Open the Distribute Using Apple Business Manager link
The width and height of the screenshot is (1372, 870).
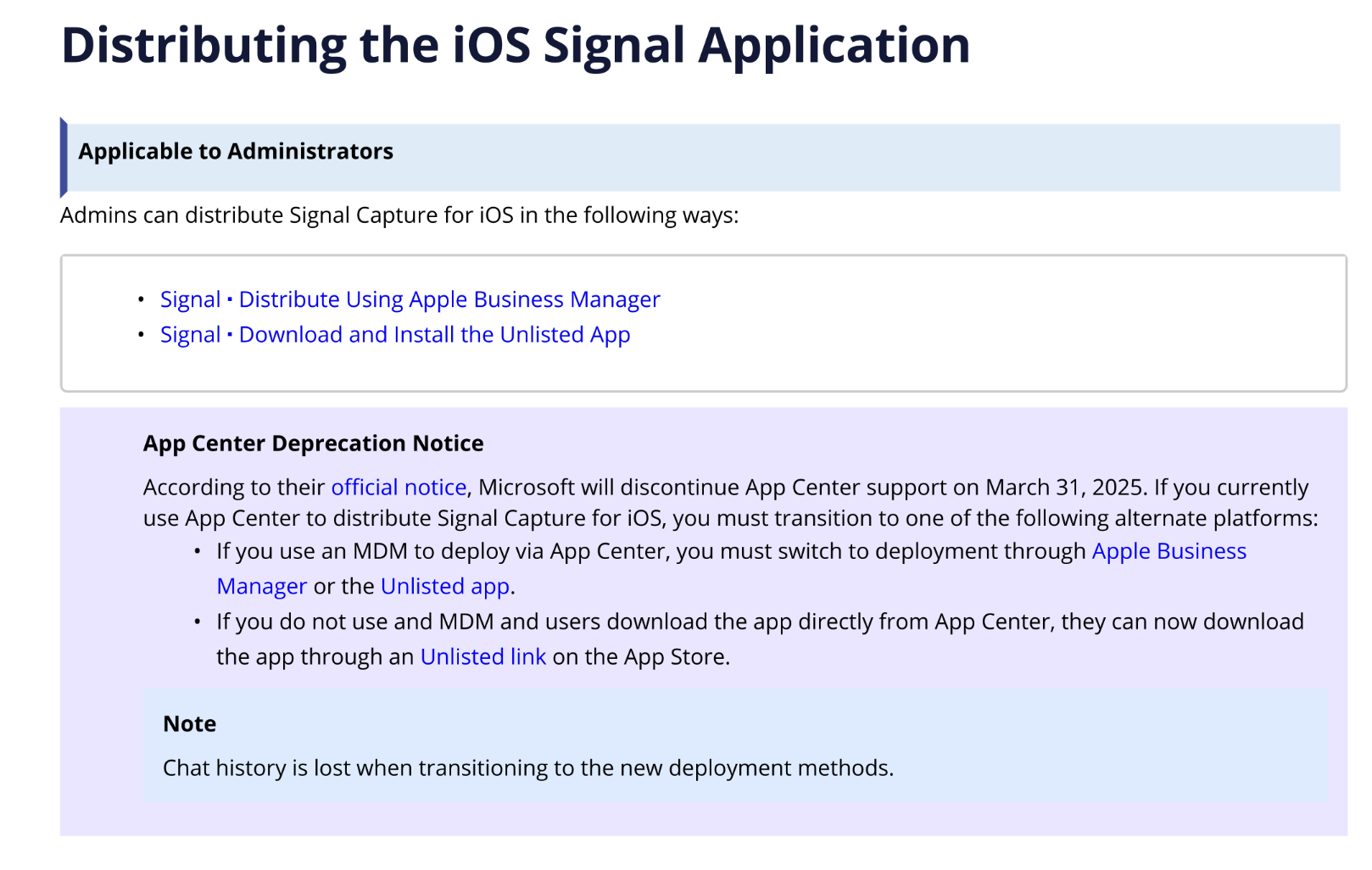point(410,299)
